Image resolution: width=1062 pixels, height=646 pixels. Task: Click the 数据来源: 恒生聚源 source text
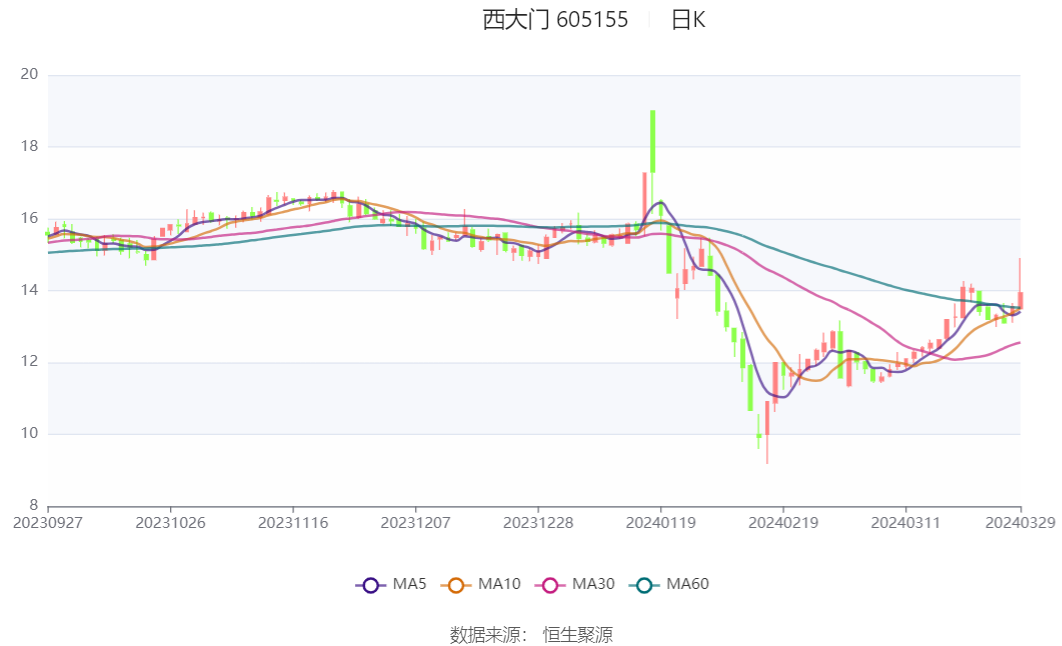[531, 634]
